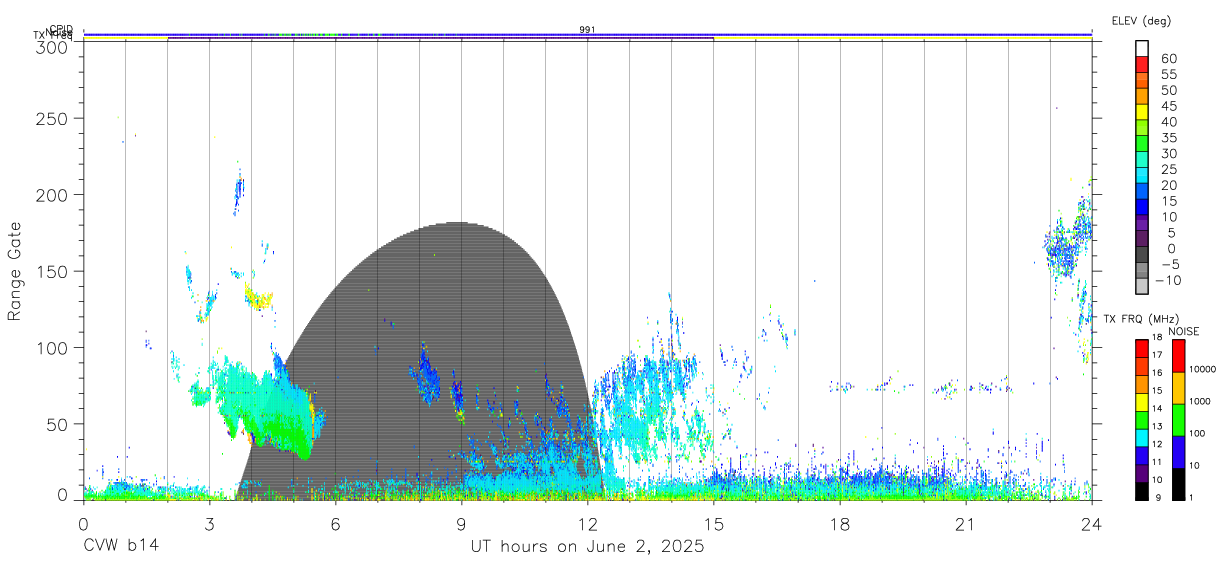Click y-axis tick label '250'
1228x567 pixels.
pyautogui.click(x=53, y=118)
